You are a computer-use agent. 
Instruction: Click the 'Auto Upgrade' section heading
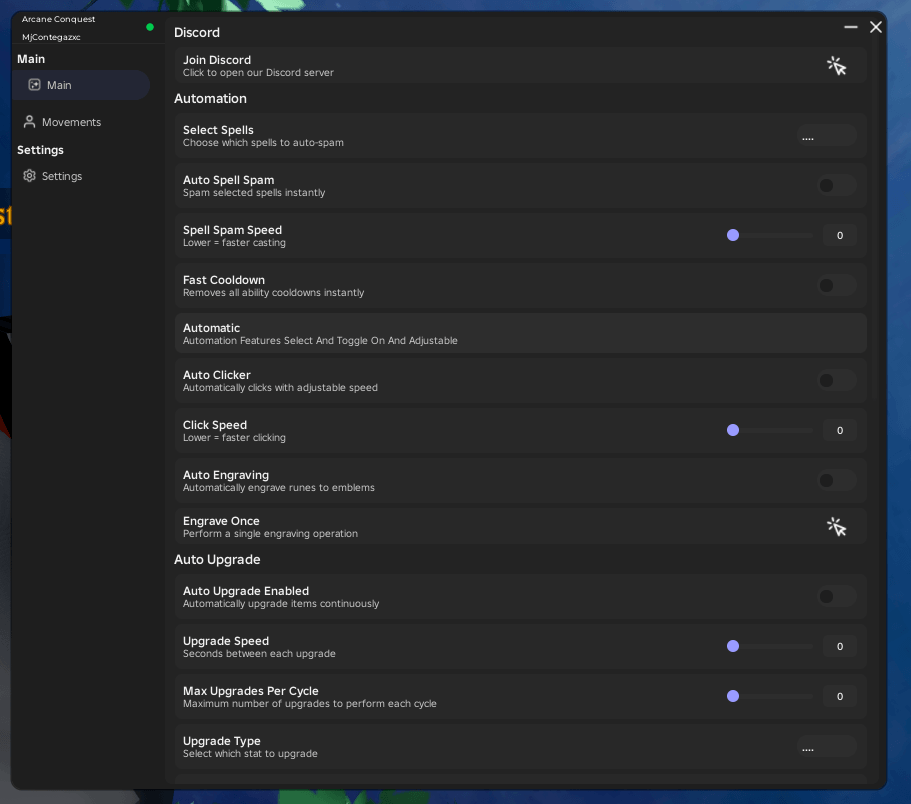[x=217, y=559]
